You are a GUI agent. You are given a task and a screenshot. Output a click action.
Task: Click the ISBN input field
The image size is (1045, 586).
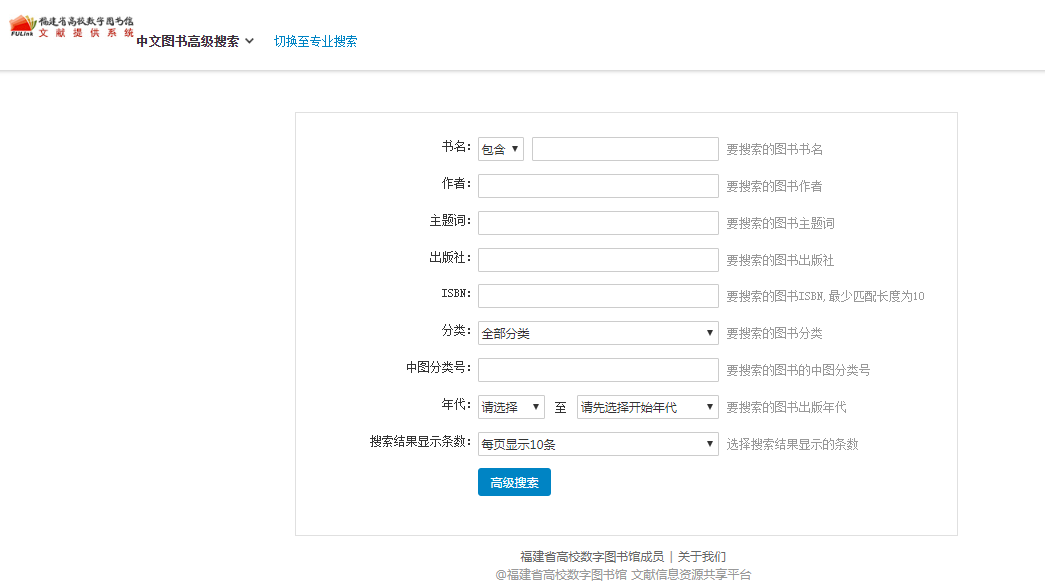pyautogui.click(x=598, y=296)
